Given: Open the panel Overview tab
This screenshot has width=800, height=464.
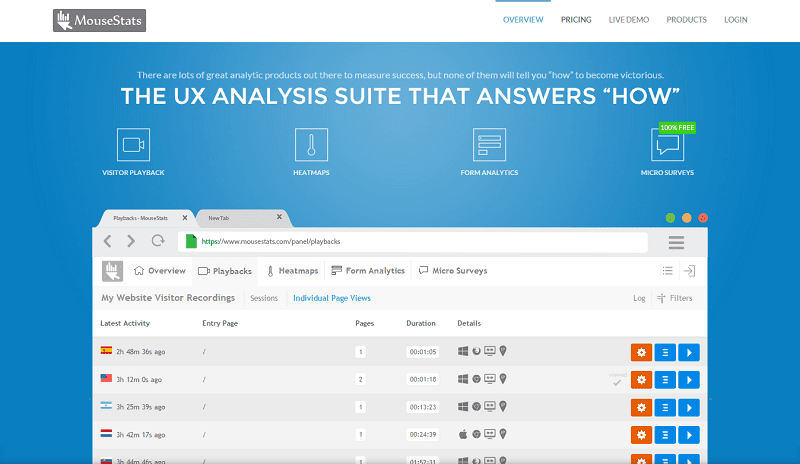Looking at the screenshot, I should pos(160,271).
